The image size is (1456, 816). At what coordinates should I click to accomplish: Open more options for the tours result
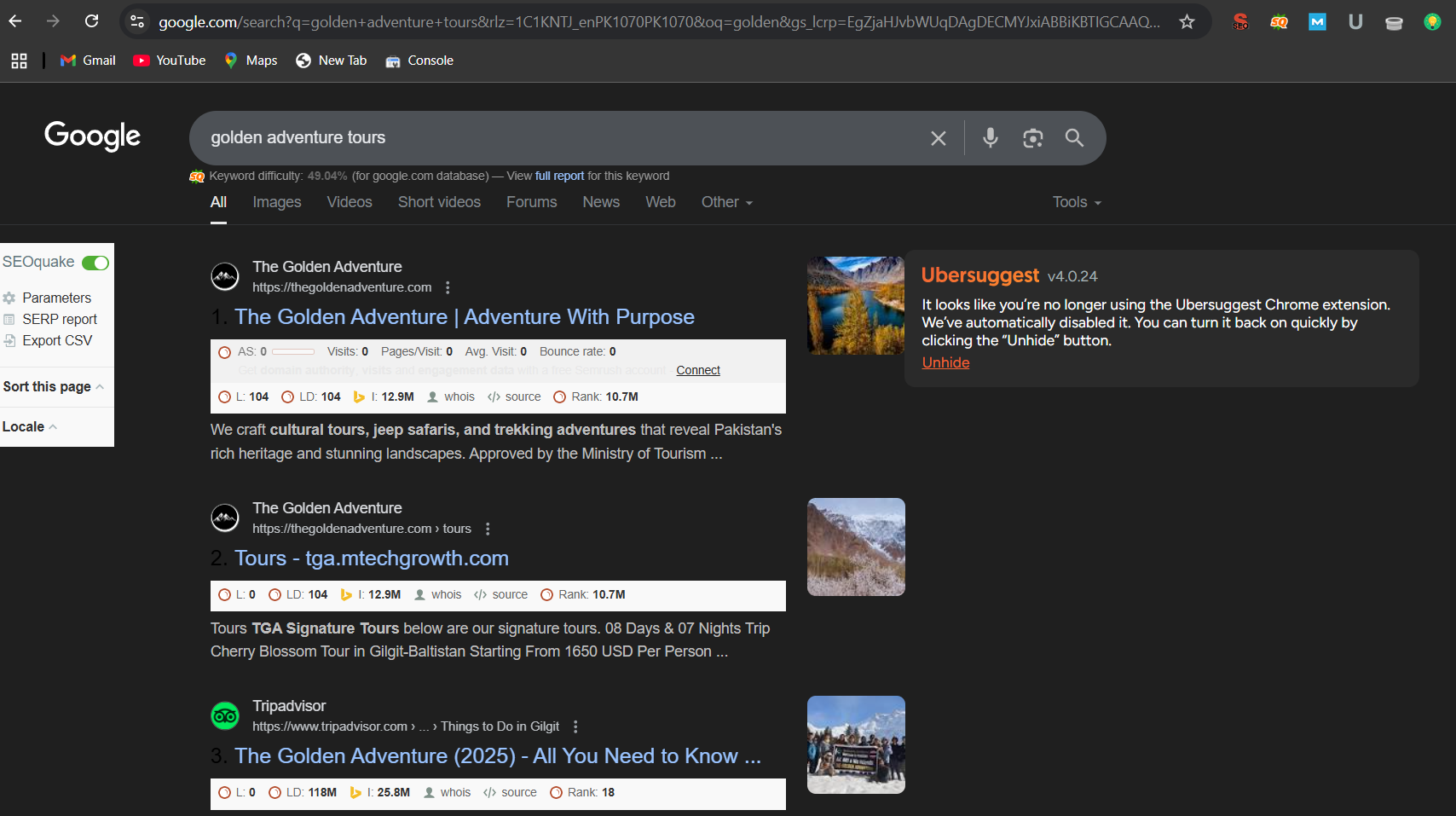point(488,529)
